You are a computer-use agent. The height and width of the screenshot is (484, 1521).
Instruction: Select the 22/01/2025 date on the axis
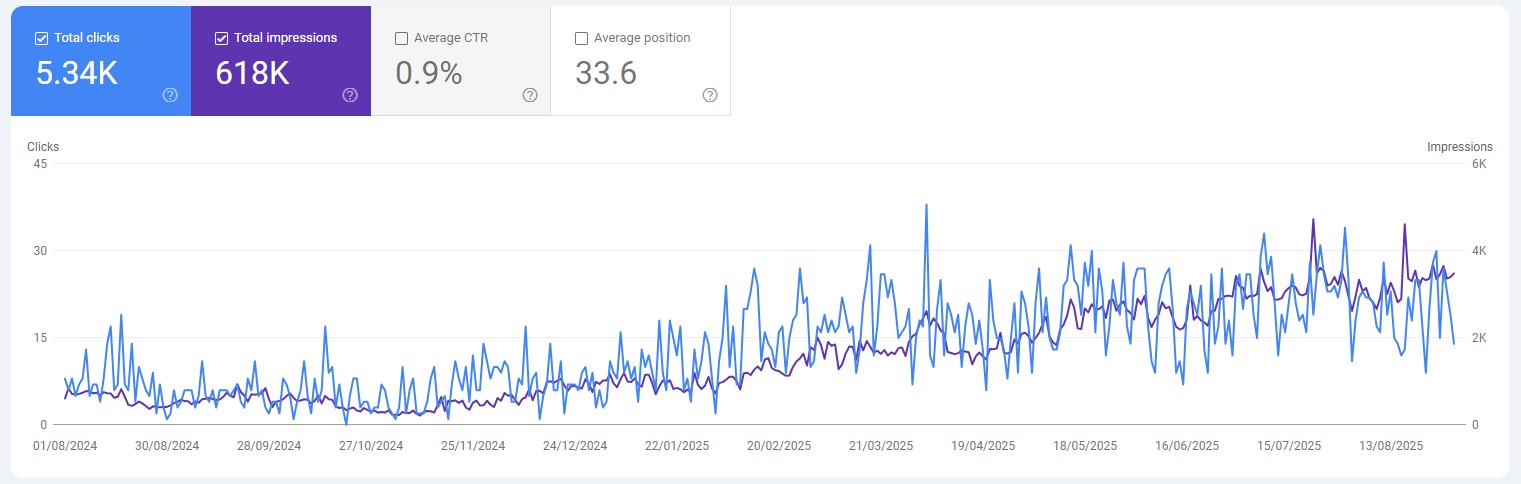pos(677,446)
